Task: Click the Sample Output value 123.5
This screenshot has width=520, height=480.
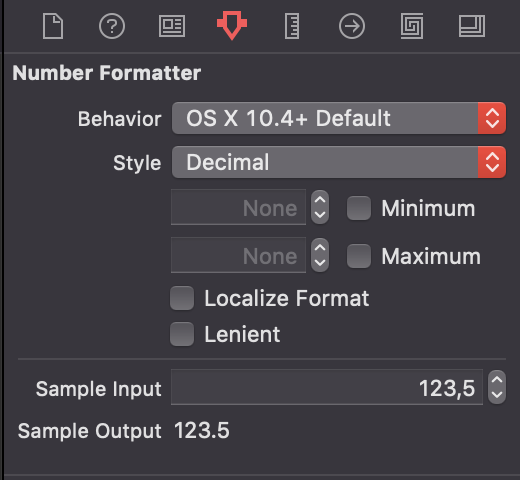Action: pyautogui.click(x=202, y=431)
